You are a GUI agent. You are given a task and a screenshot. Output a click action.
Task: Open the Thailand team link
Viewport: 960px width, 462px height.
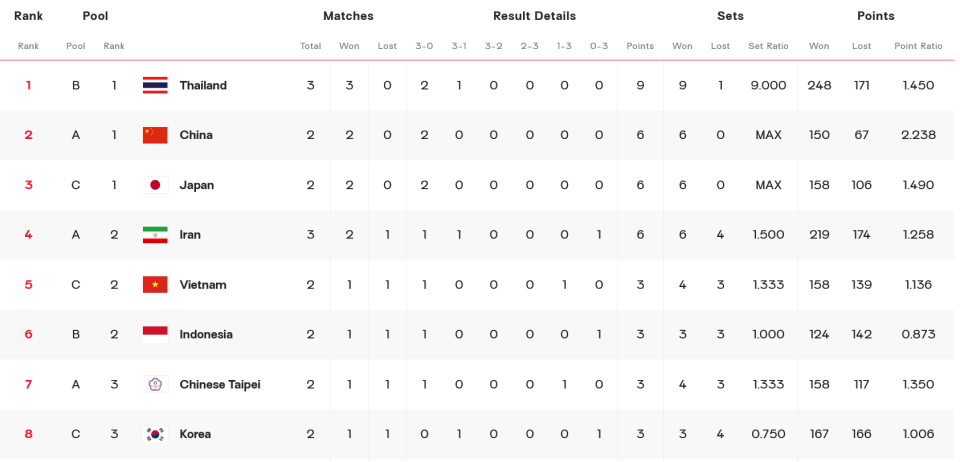[203, 85]
